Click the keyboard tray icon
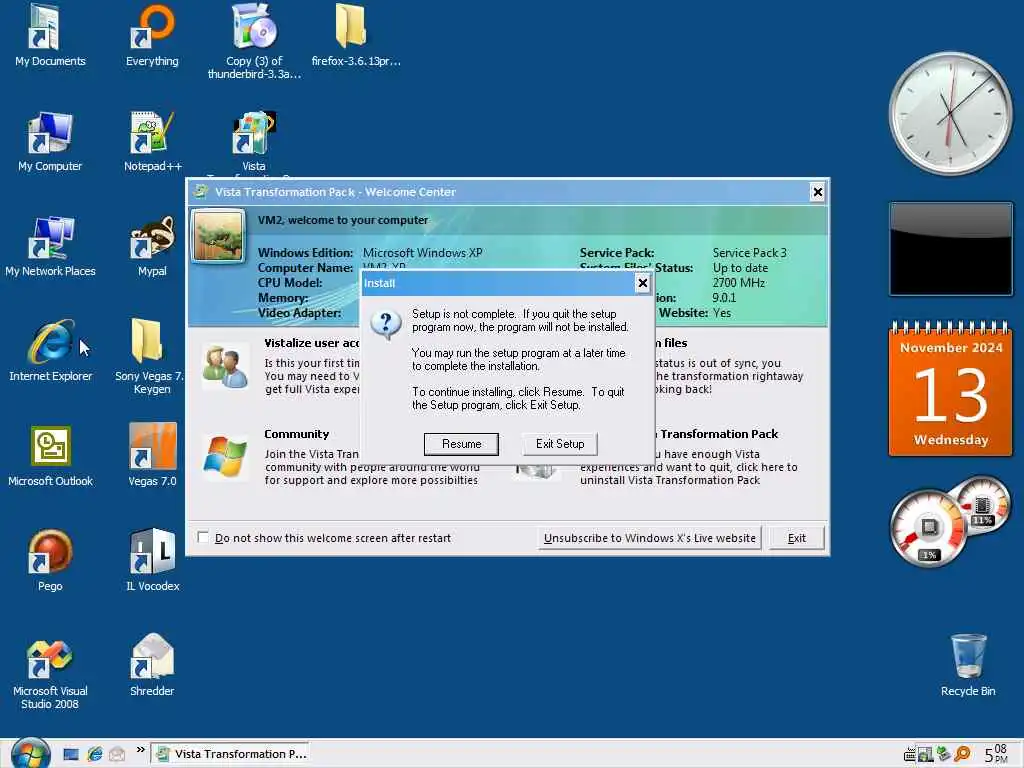Viewport: 1024px width, 768px height. tap(909, 756)
